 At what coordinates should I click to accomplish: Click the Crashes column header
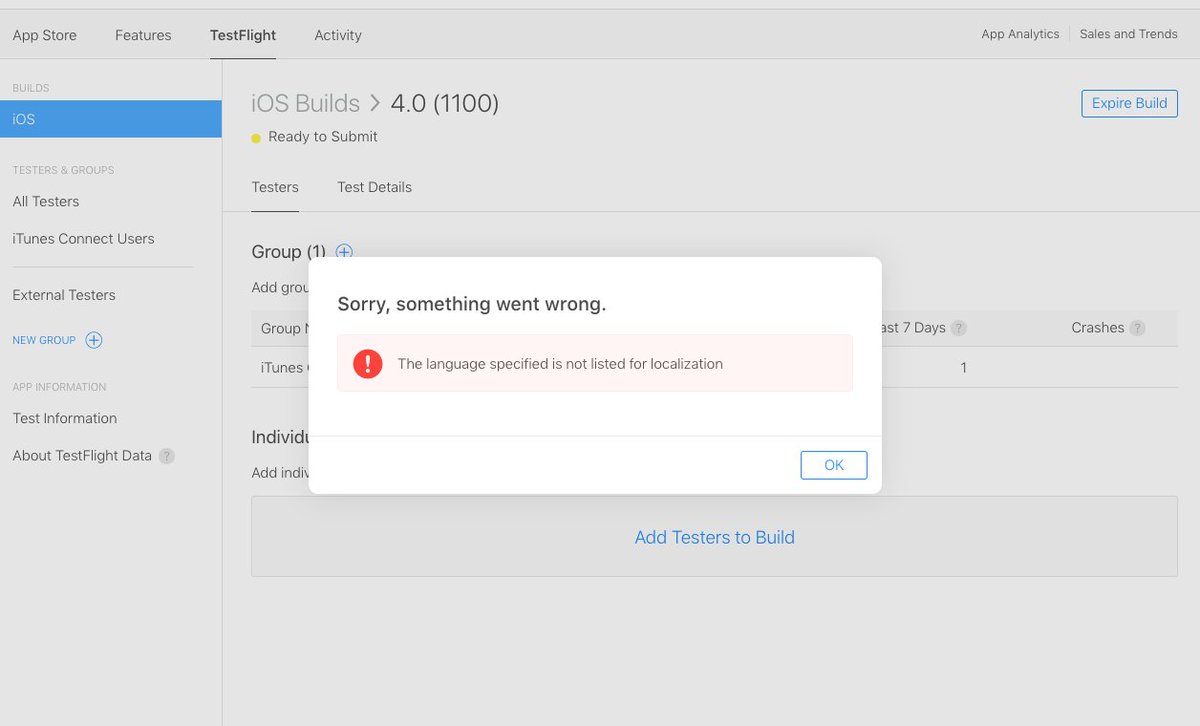1098,328
